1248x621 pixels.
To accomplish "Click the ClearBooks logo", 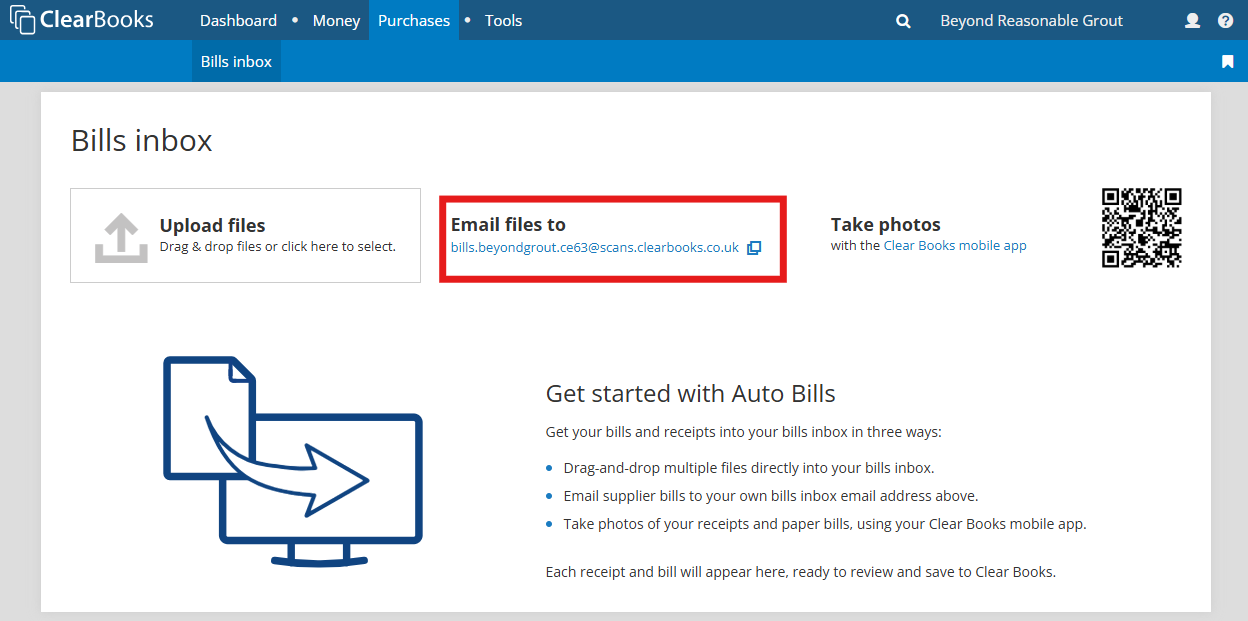I will tap(81, 20).
